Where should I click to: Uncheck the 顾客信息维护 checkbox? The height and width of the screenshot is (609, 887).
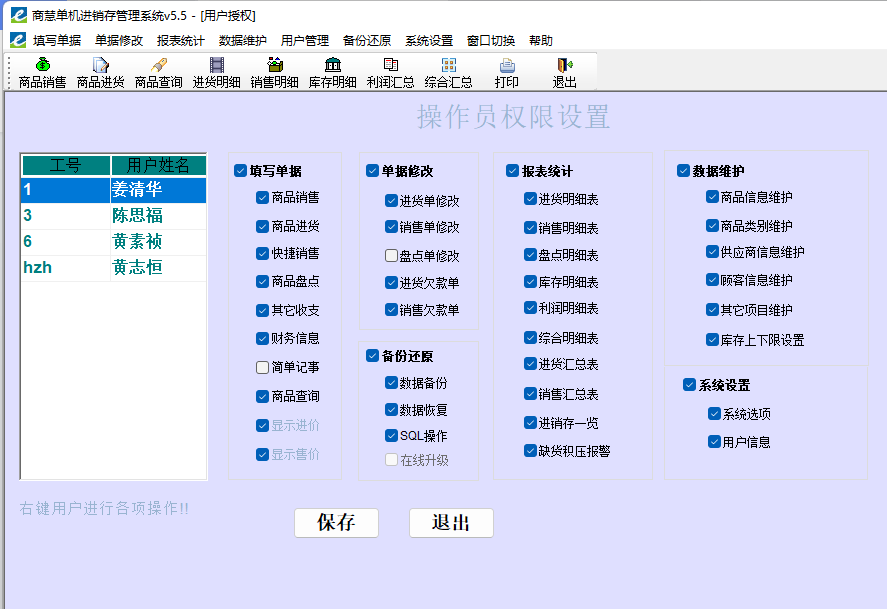[712, 280]
